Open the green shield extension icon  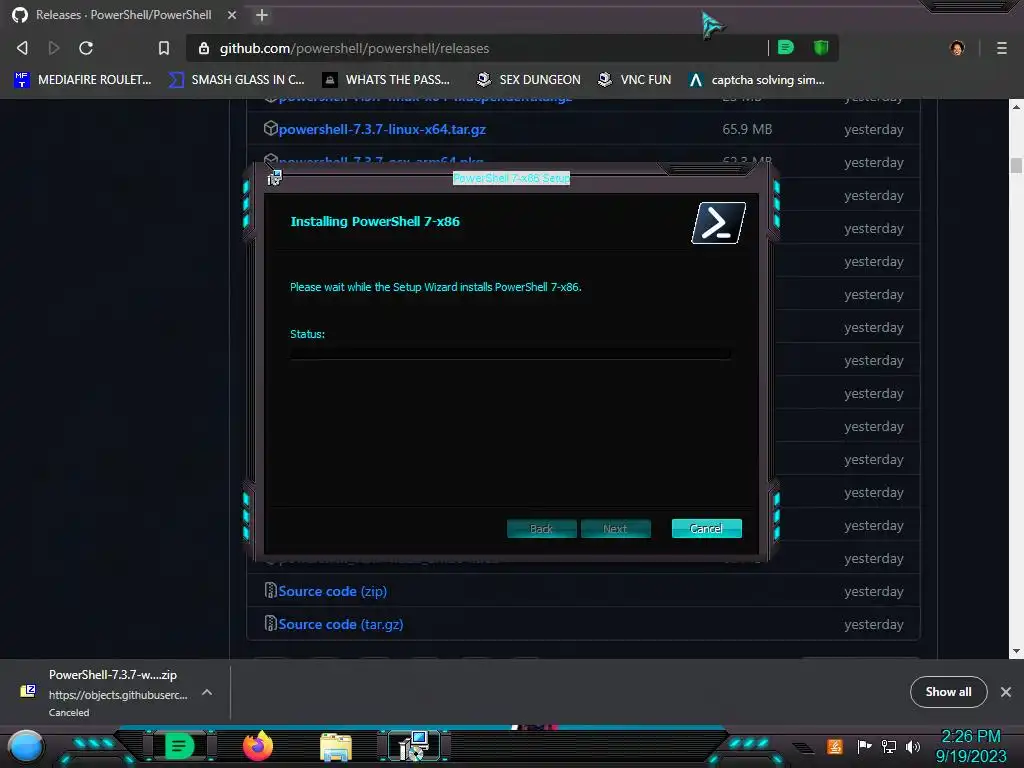tap(821, 47)
